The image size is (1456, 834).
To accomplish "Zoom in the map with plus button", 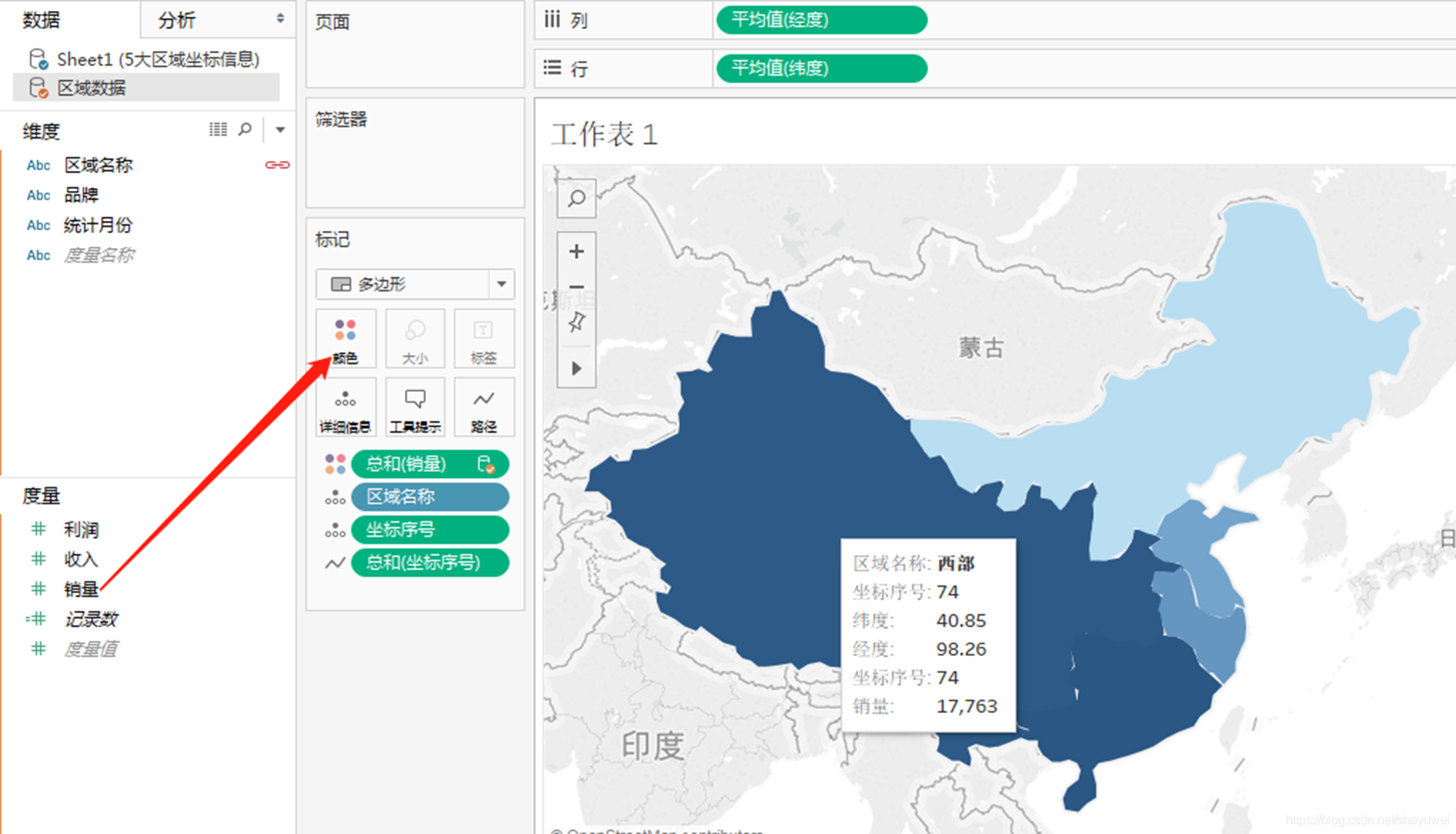I will 576,252.
